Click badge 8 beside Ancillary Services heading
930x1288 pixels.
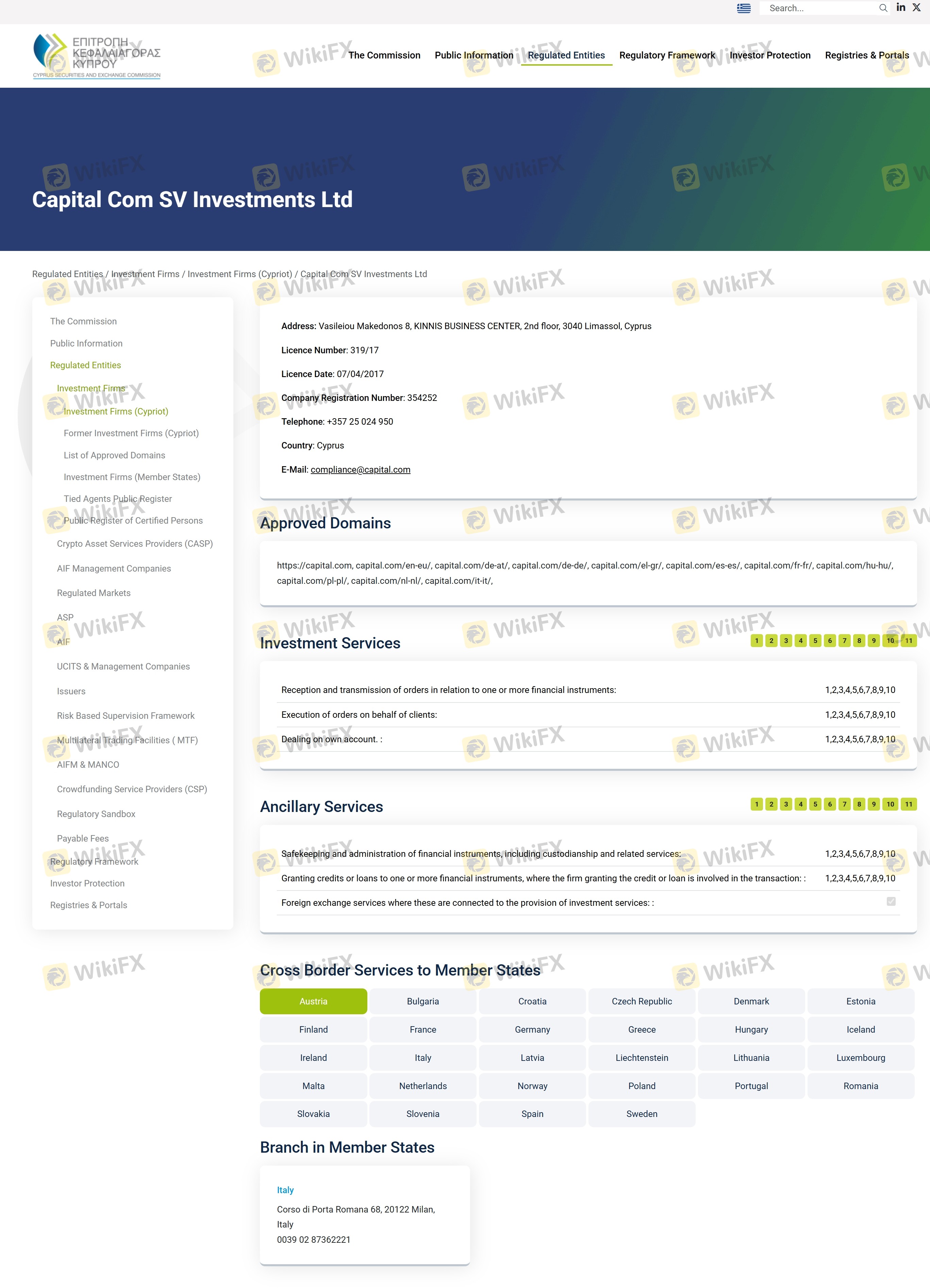pos(859,804)
